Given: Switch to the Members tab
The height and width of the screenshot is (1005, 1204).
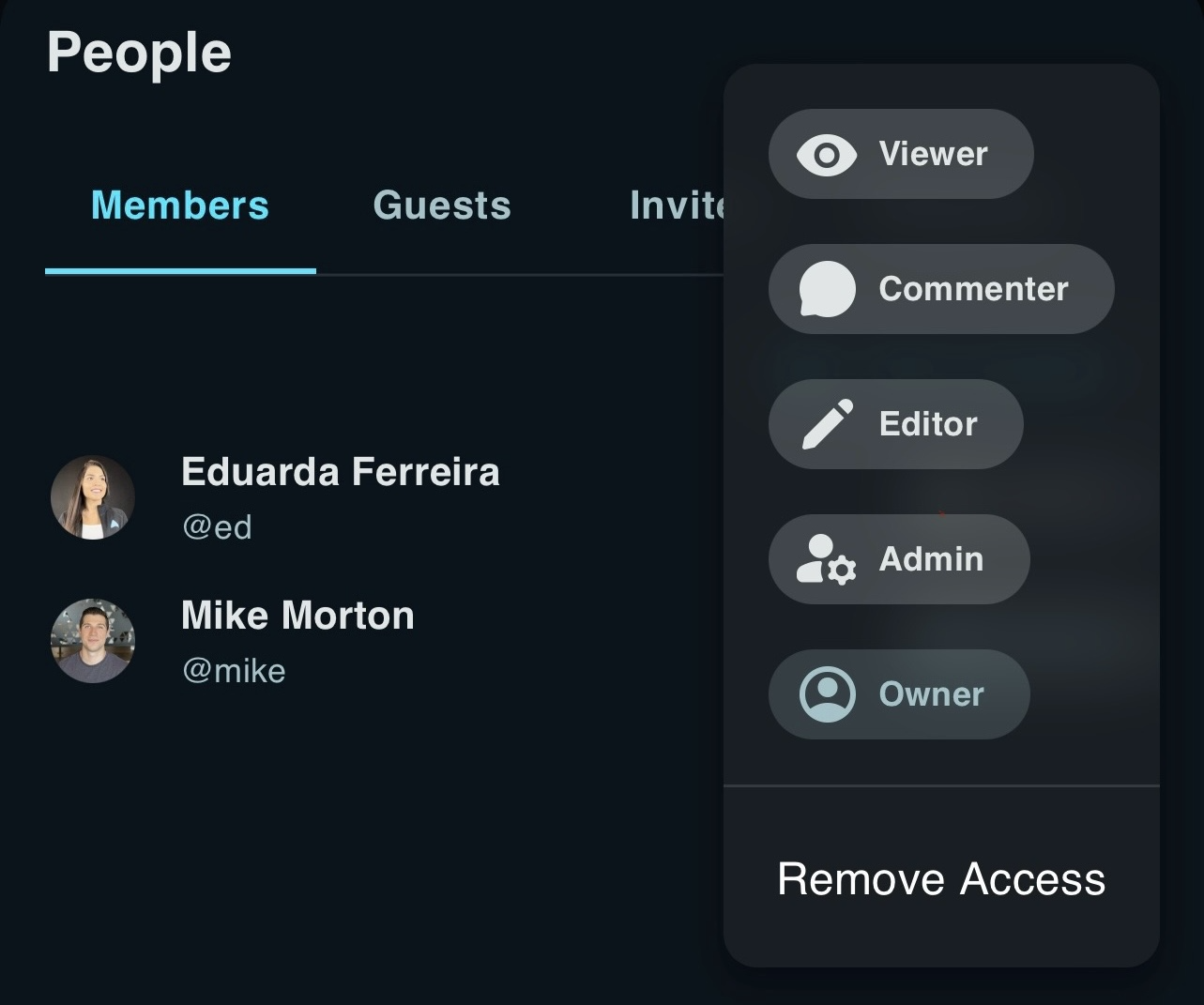Looking at the screenshot, I should 180,206.
